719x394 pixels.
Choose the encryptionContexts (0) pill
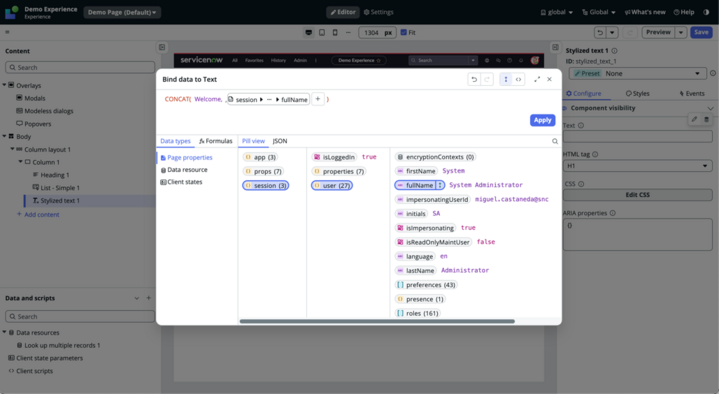[x=435, y=157]
